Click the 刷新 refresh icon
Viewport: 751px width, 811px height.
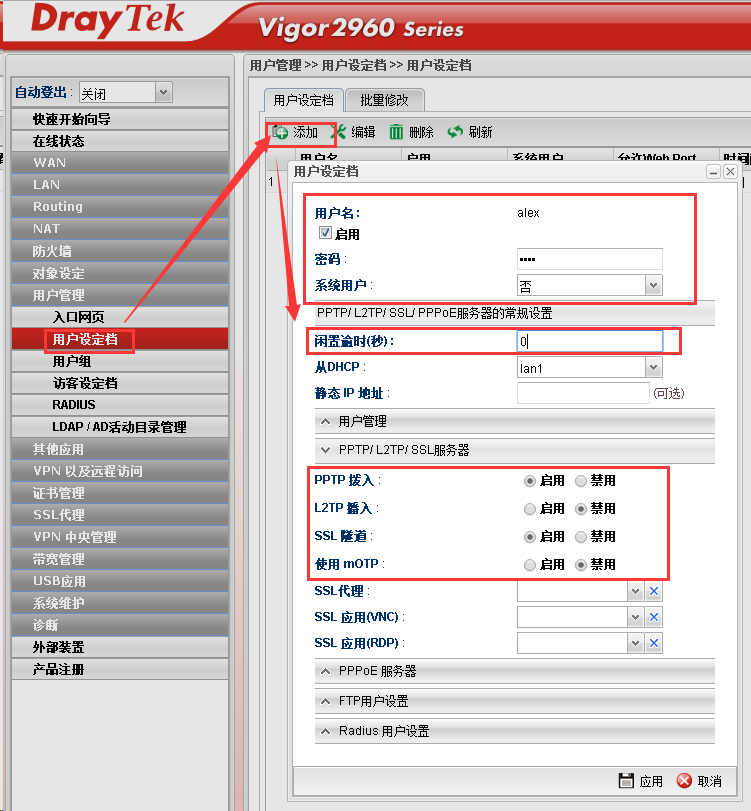(x=455, y=132)
